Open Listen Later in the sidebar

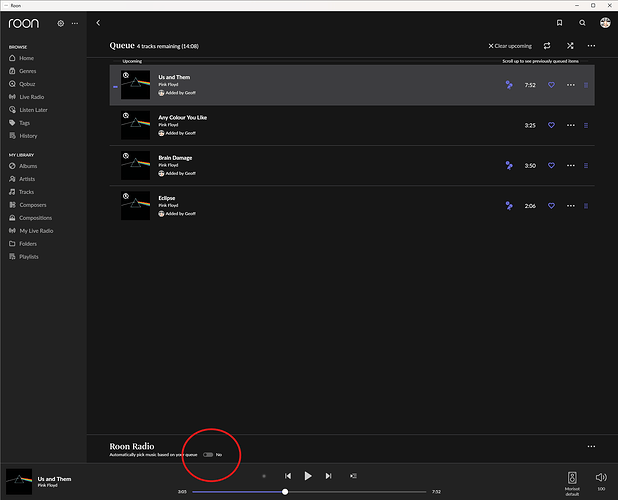point(28,110)
